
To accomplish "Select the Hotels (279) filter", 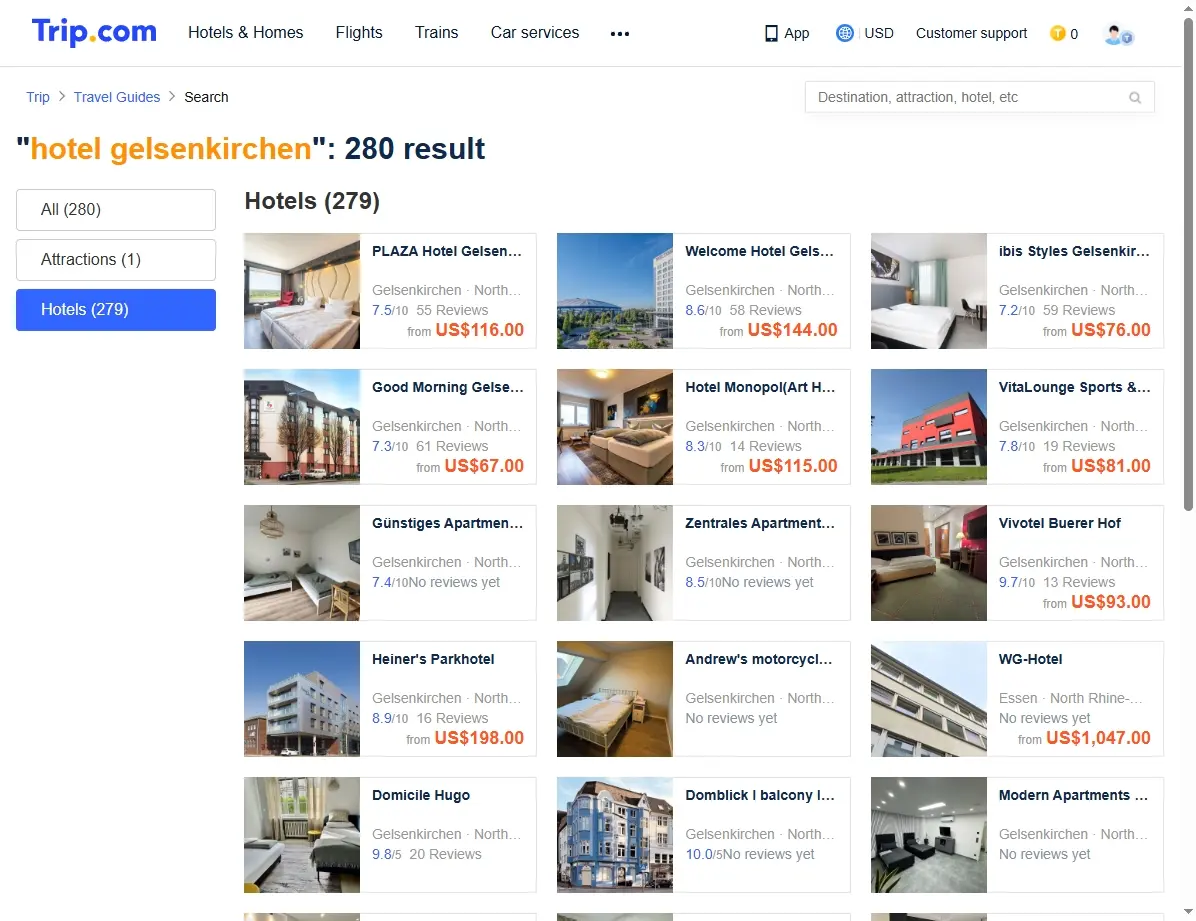I will coord(116,310).
